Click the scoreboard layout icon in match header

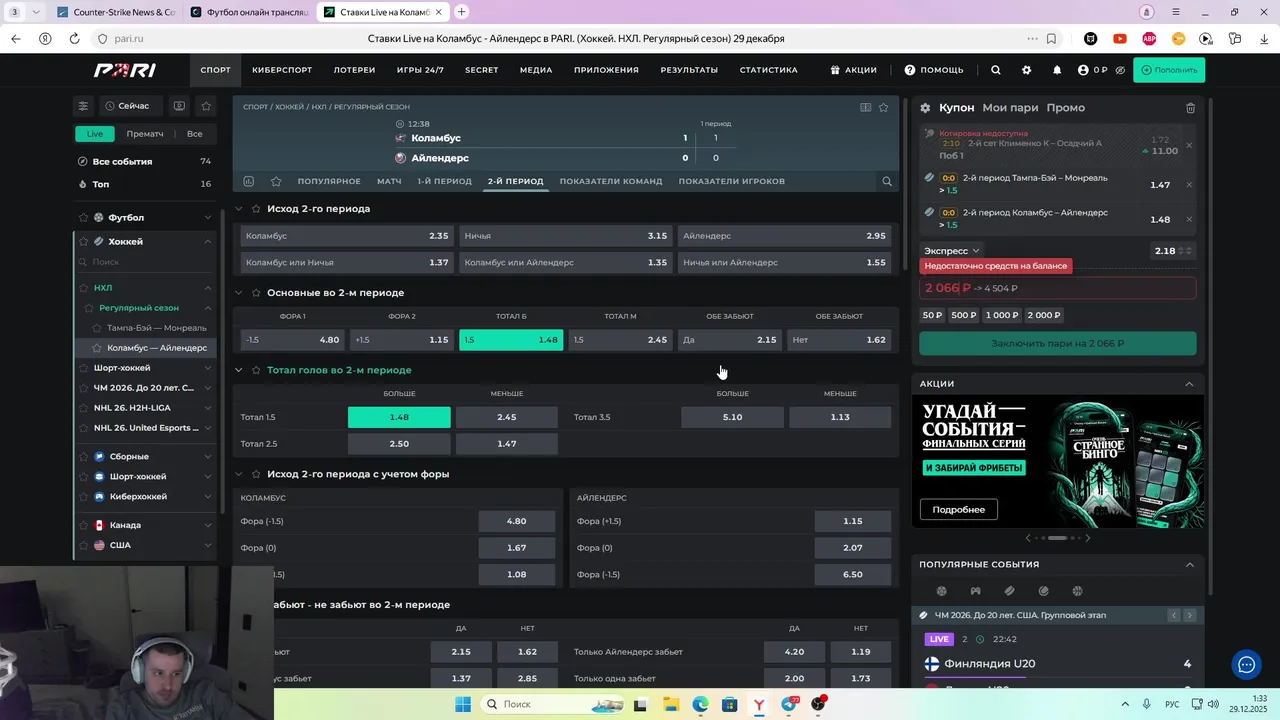tap(866, 107)
